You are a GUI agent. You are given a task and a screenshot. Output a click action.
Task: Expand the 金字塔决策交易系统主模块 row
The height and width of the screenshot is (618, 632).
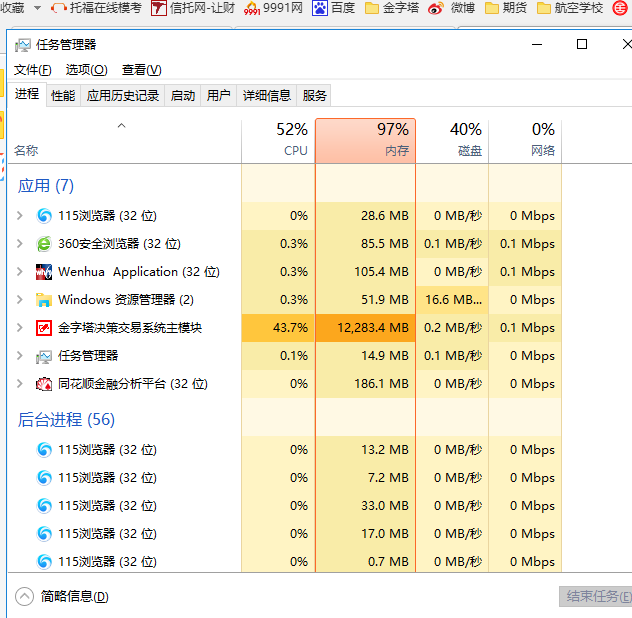click(x=19, y=328)
